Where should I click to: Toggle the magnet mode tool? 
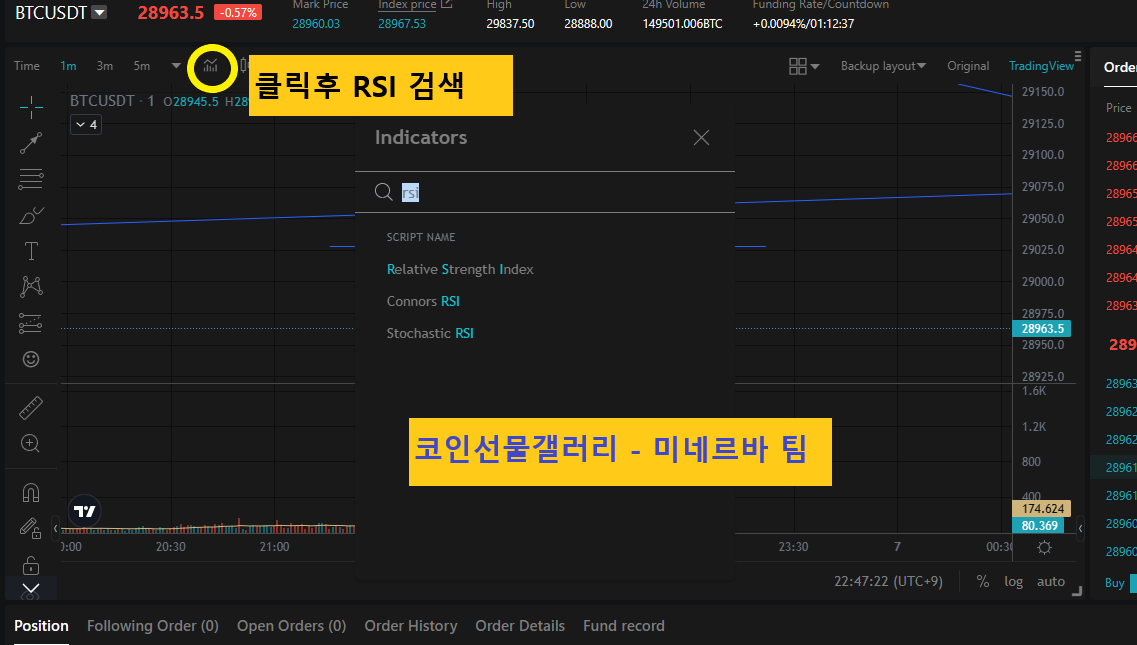click(30, 493)
